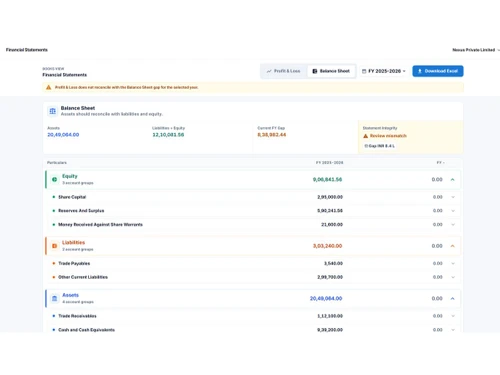Click the balance scale icon beside Balance Sheet heading
The width and height of the screenshot is (500, 375).
pos(53,111)
